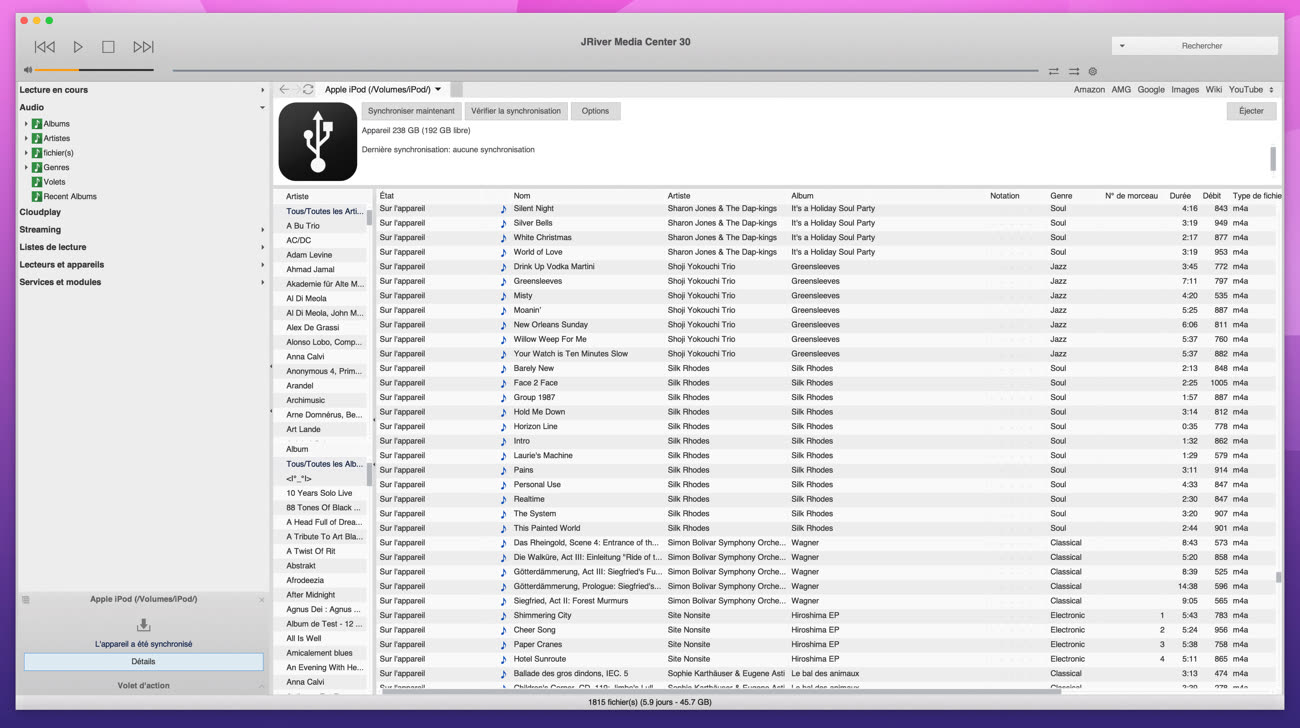Open the YouTube link
1300x728 pixels.
point(1246,90)
